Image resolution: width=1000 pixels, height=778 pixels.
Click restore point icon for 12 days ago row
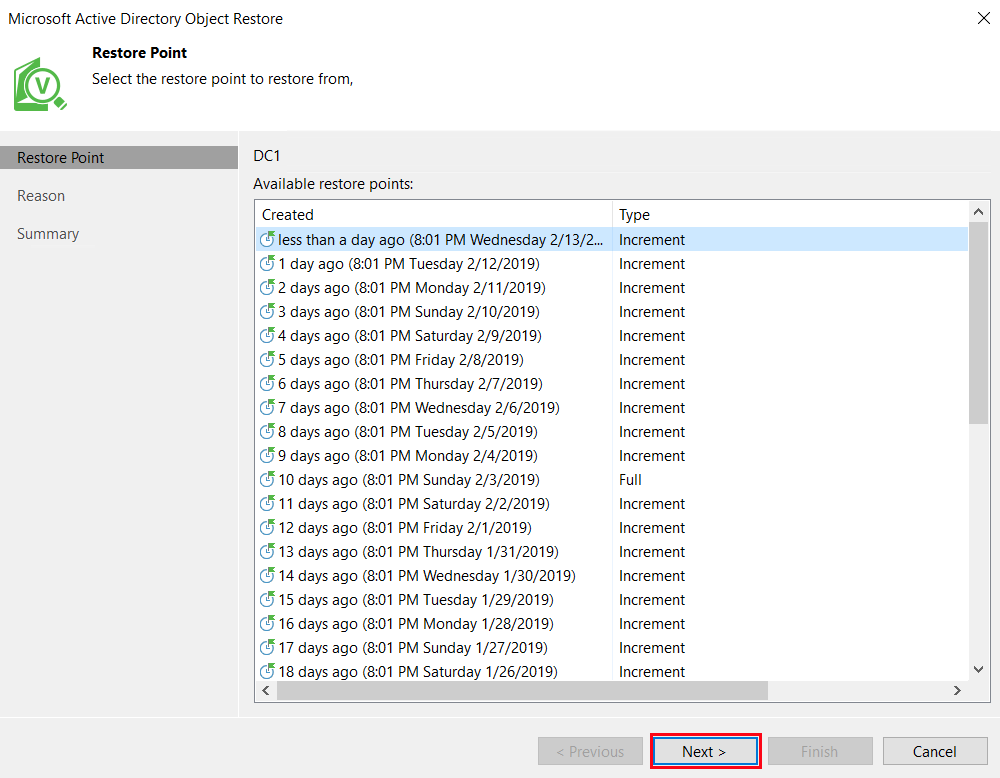pos(267,527)
